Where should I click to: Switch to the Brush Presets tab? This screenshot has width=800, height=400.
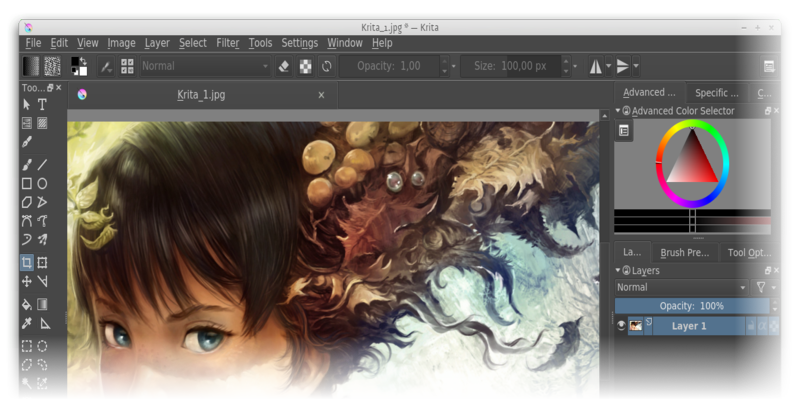[685, 253]
